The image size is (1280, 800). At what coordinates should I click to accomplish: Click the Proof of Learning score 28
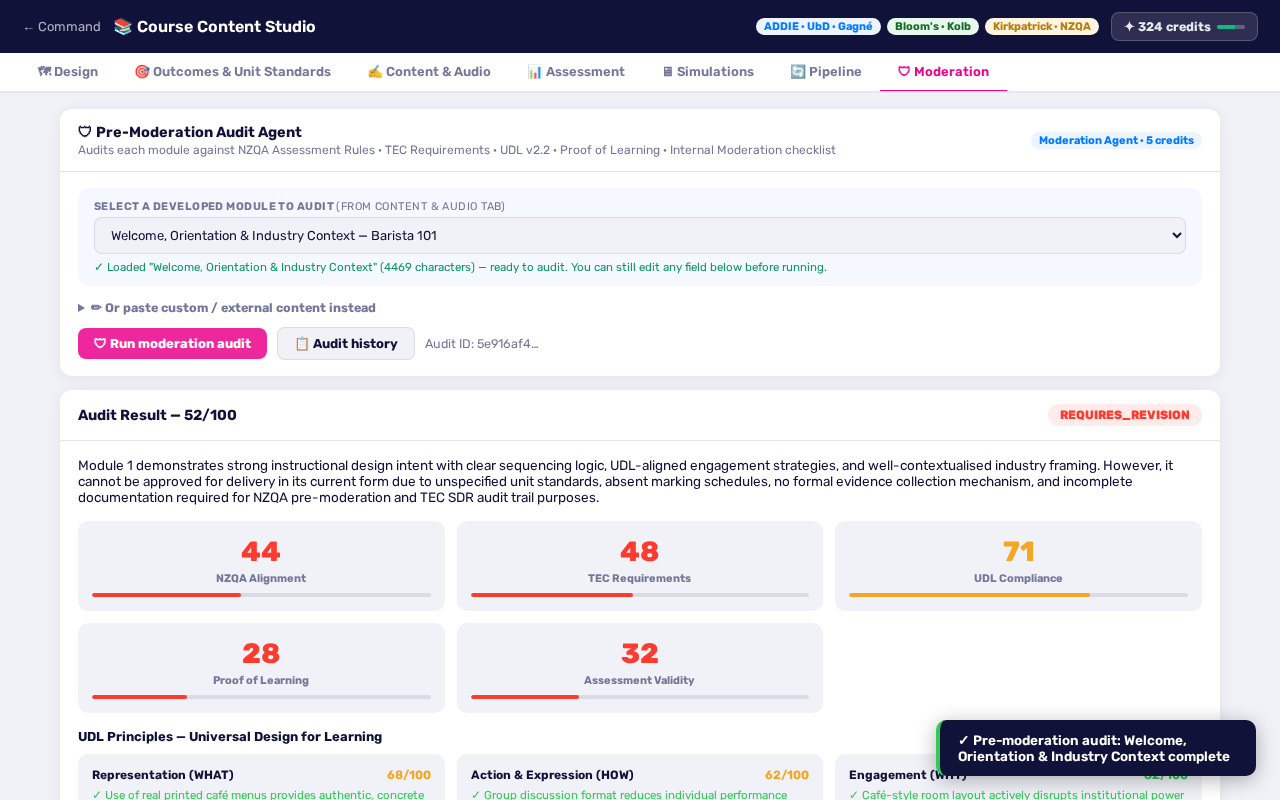click(261, 654)
